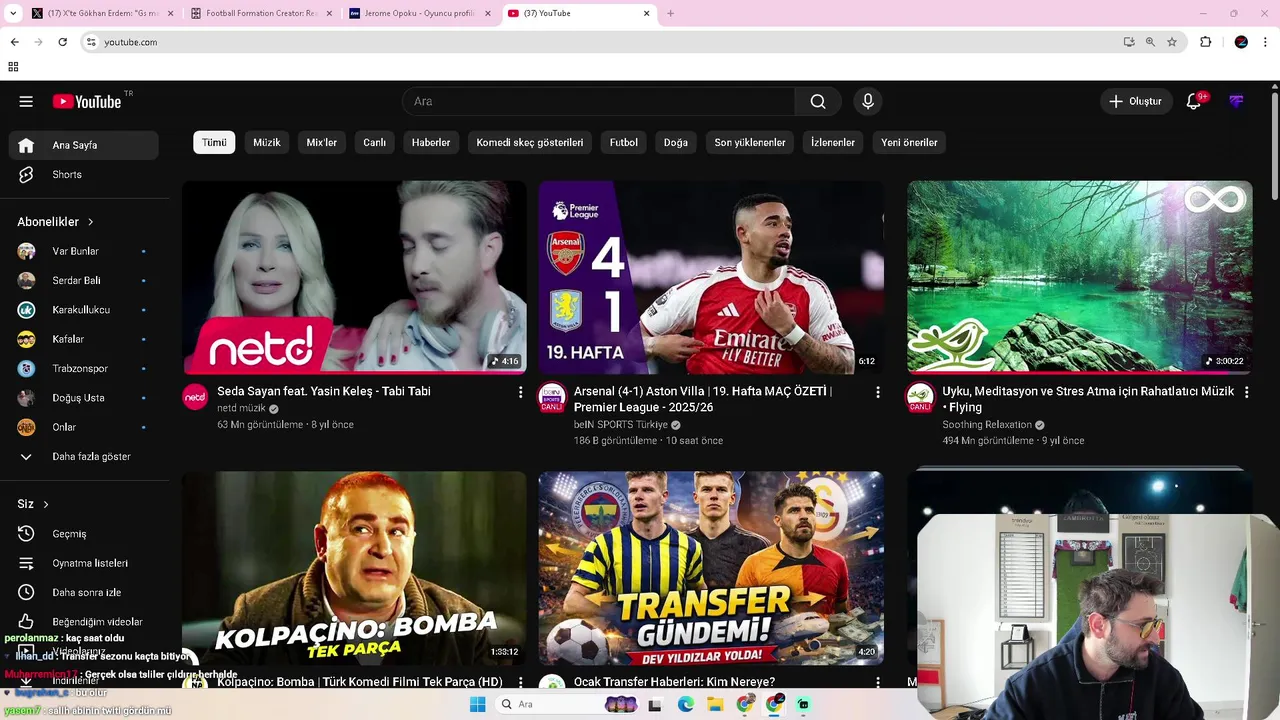Open Geçmiş history icon
This screenshot has width=1280, height=720.
point(27,534)
